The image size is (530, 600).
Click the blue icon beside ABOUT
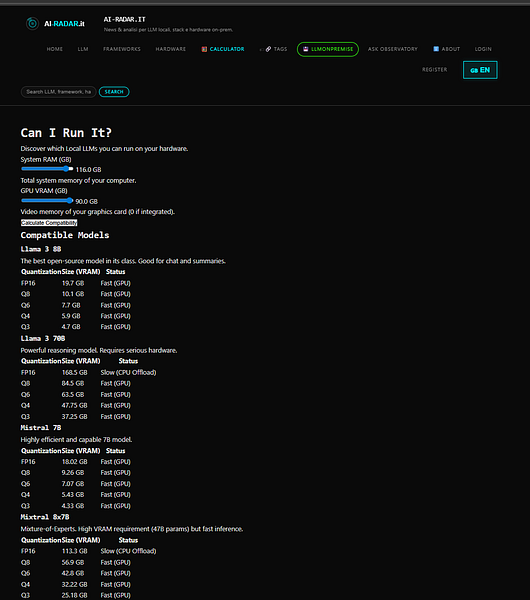[436, 49]
